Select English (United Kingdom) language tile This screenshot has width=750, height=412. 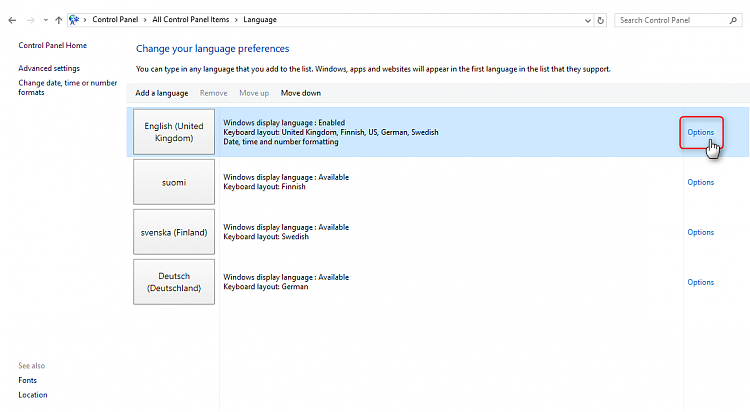174,132
